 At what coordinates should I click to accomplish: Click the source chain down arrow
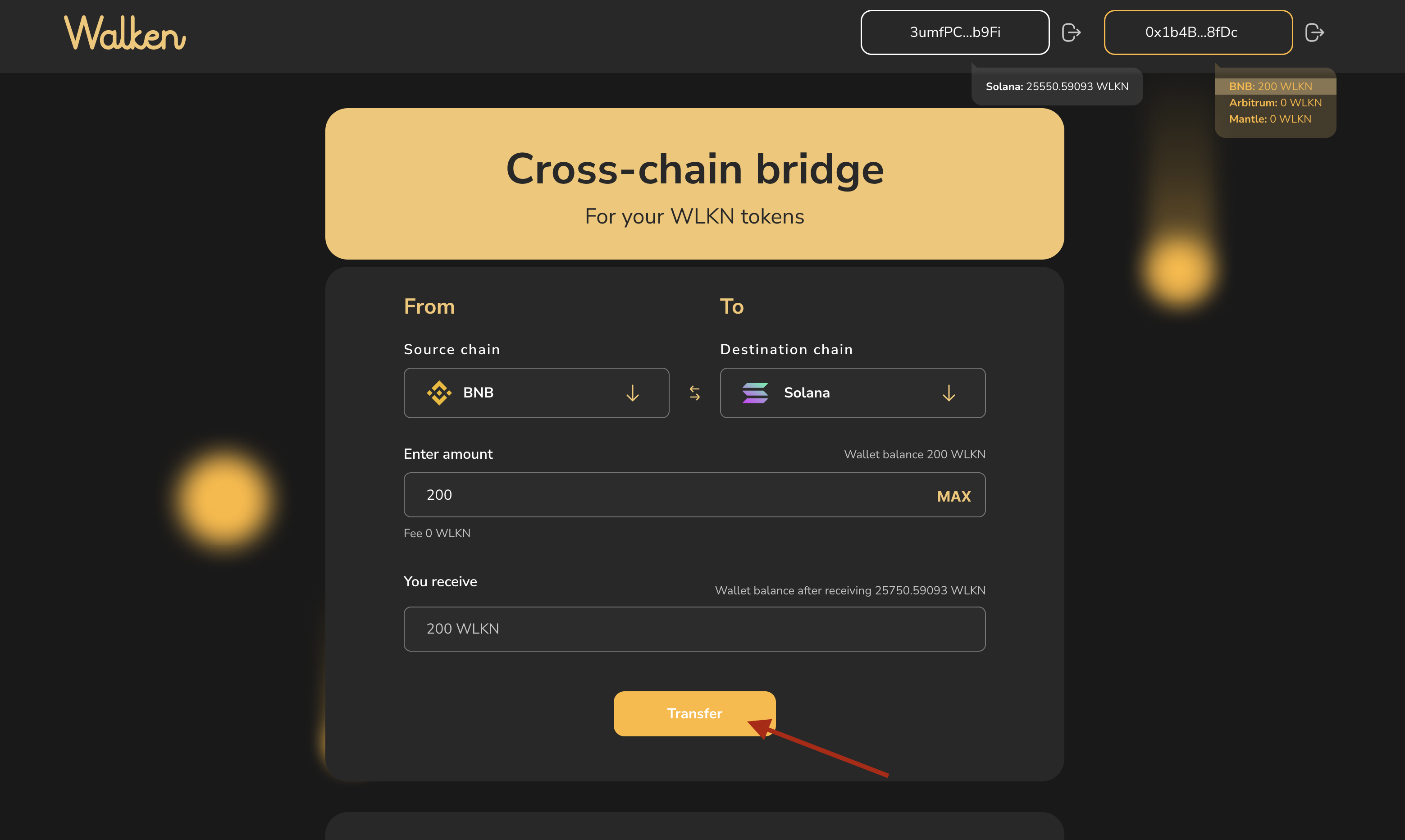point(632,393)
